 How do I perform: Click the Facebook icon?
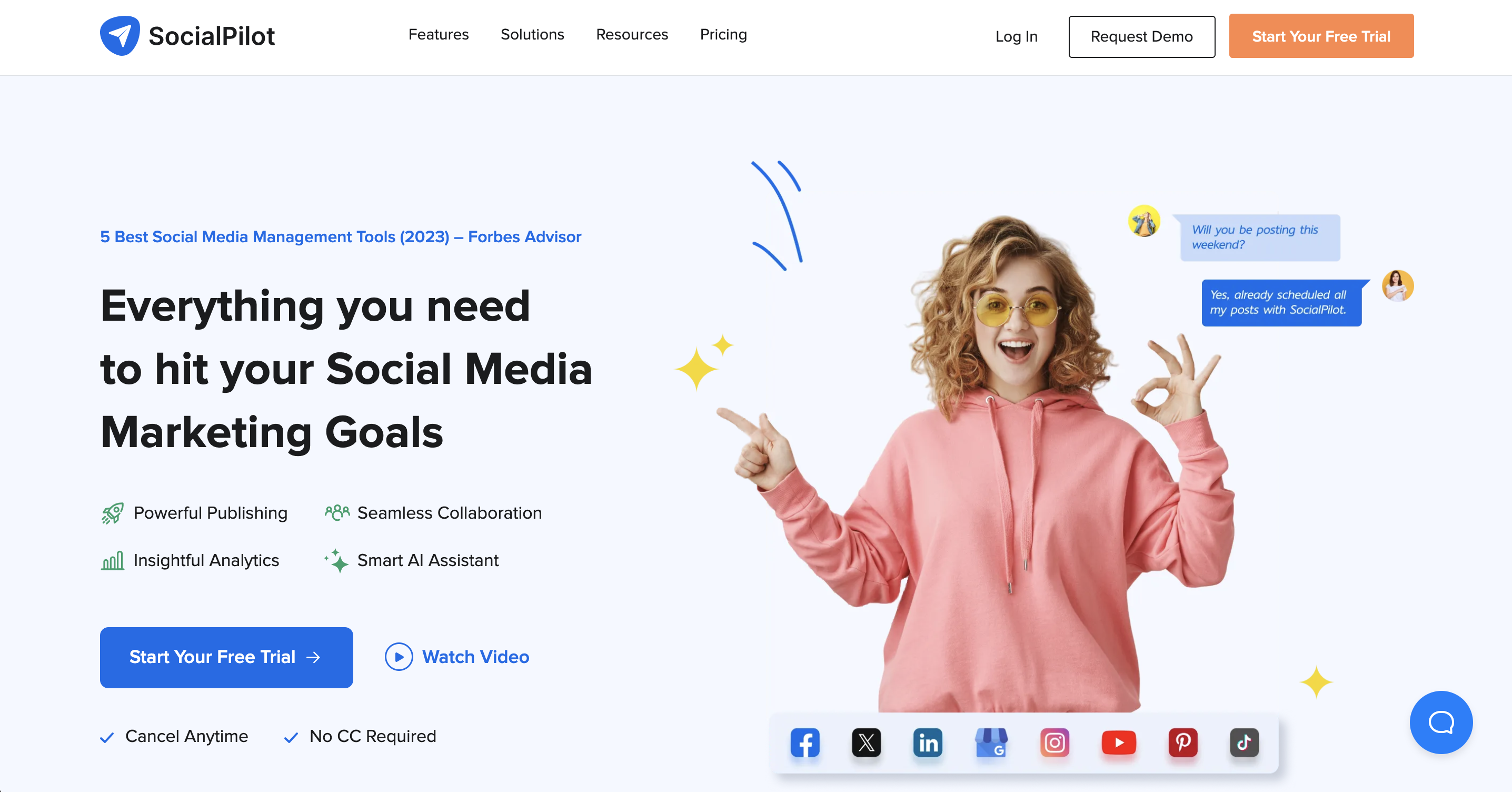coord(805,742)
